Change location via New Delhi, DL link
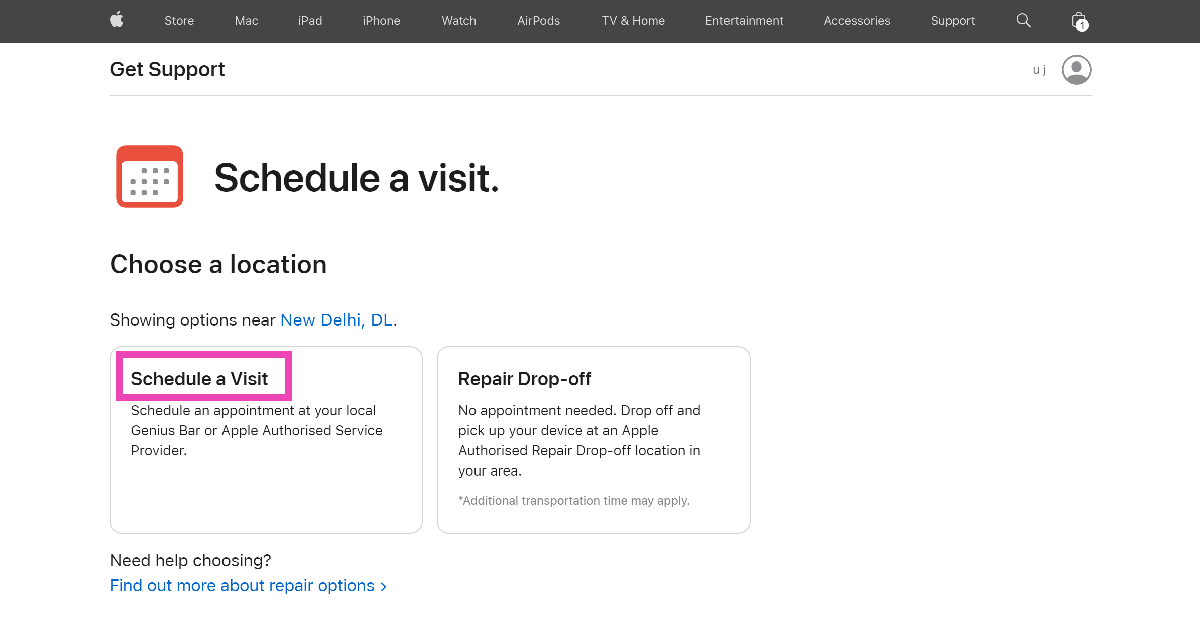 tap(336, 320)
